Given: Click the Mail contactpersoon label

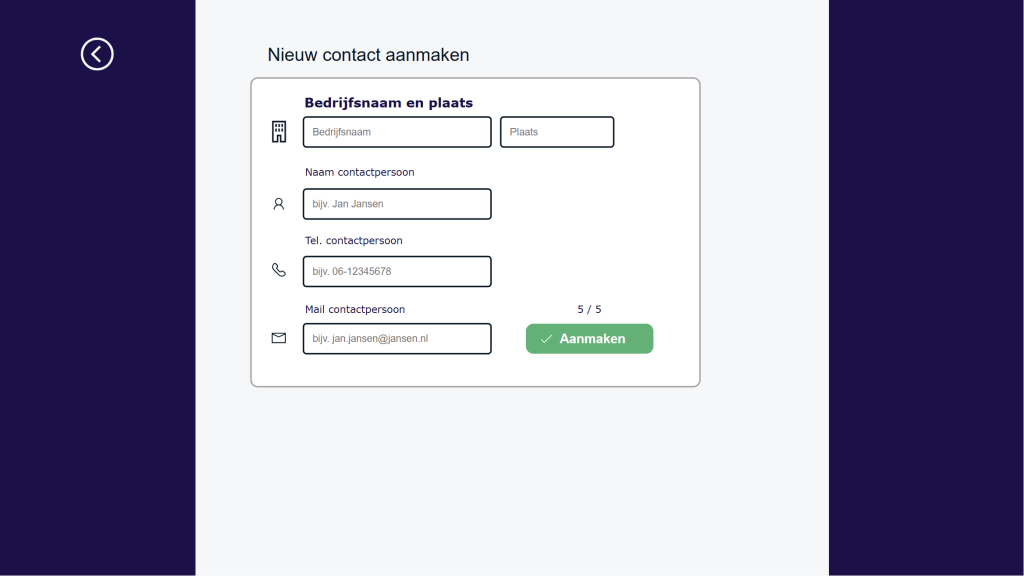Looking at the screenshot, I should pos(355,310).
